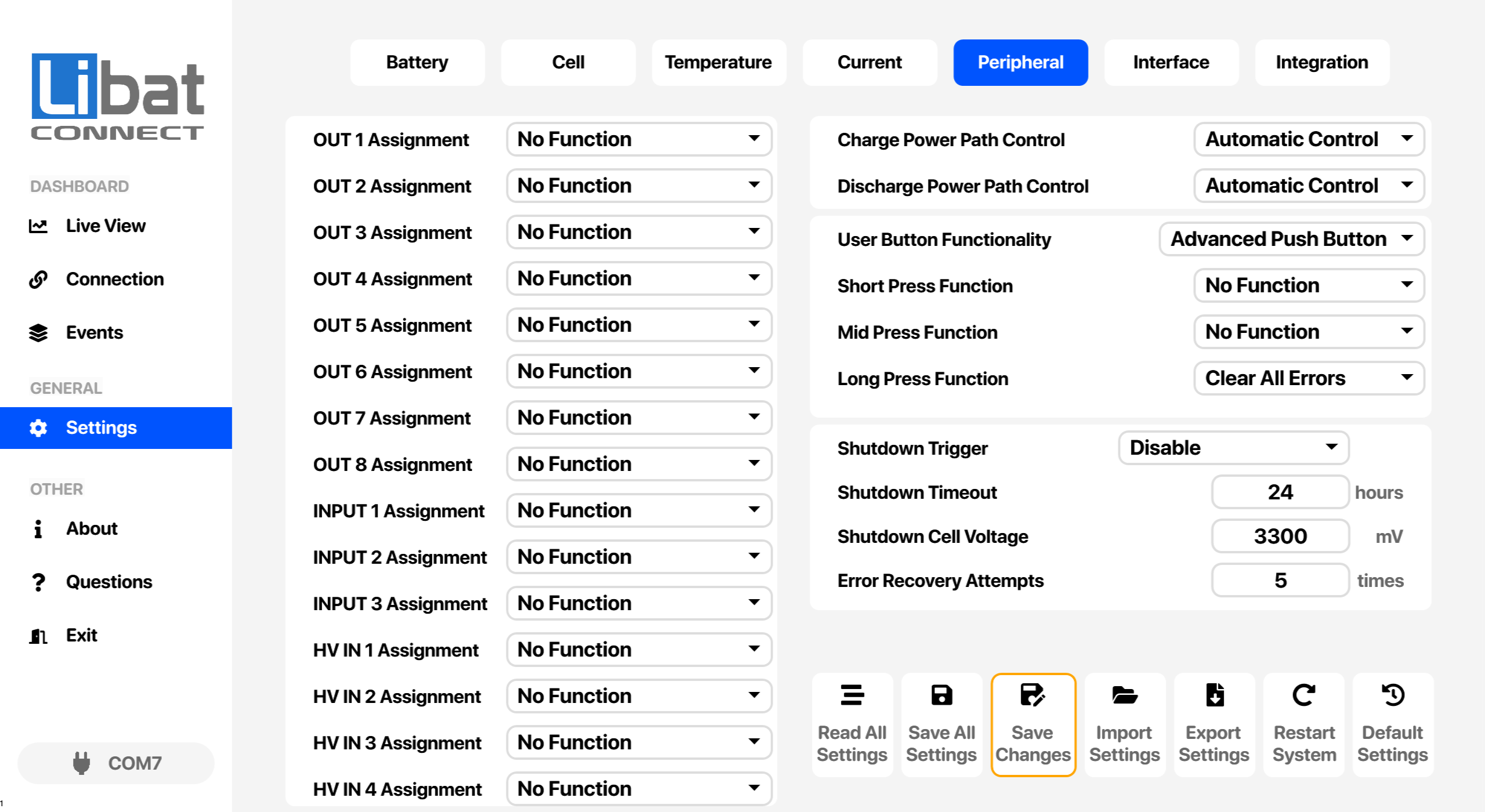Open the About page link
This screenshot has height=812, width=1485.
(92, 529)
